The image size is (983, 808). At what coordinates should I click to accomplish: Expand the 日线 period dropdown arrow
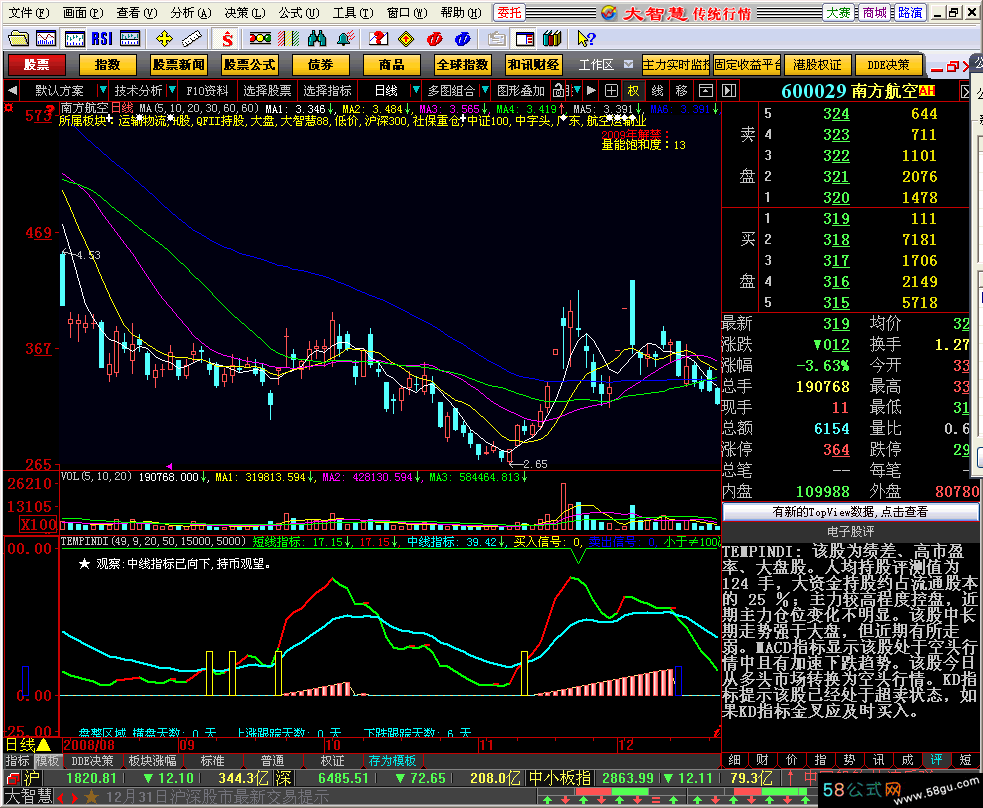(x=415, y=91)
